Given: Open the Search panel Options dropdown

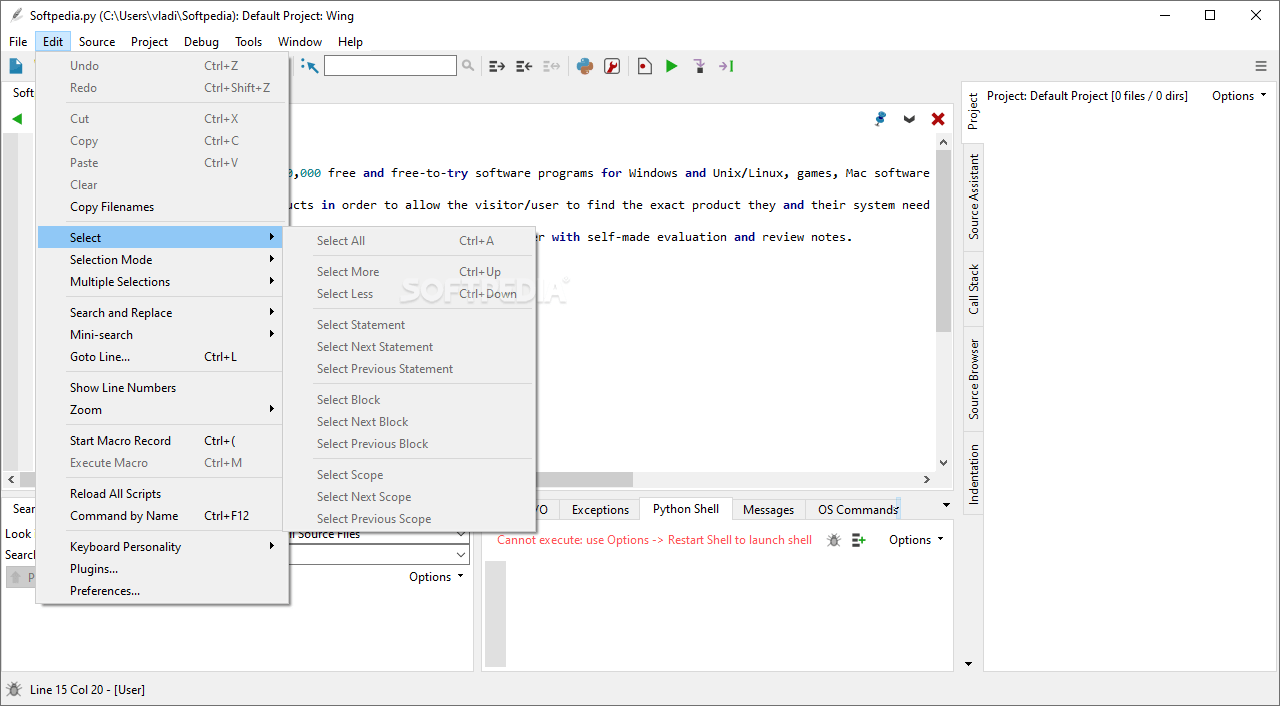Looking at the screenshot, I should pyautogui.click(x=436, y=577).
